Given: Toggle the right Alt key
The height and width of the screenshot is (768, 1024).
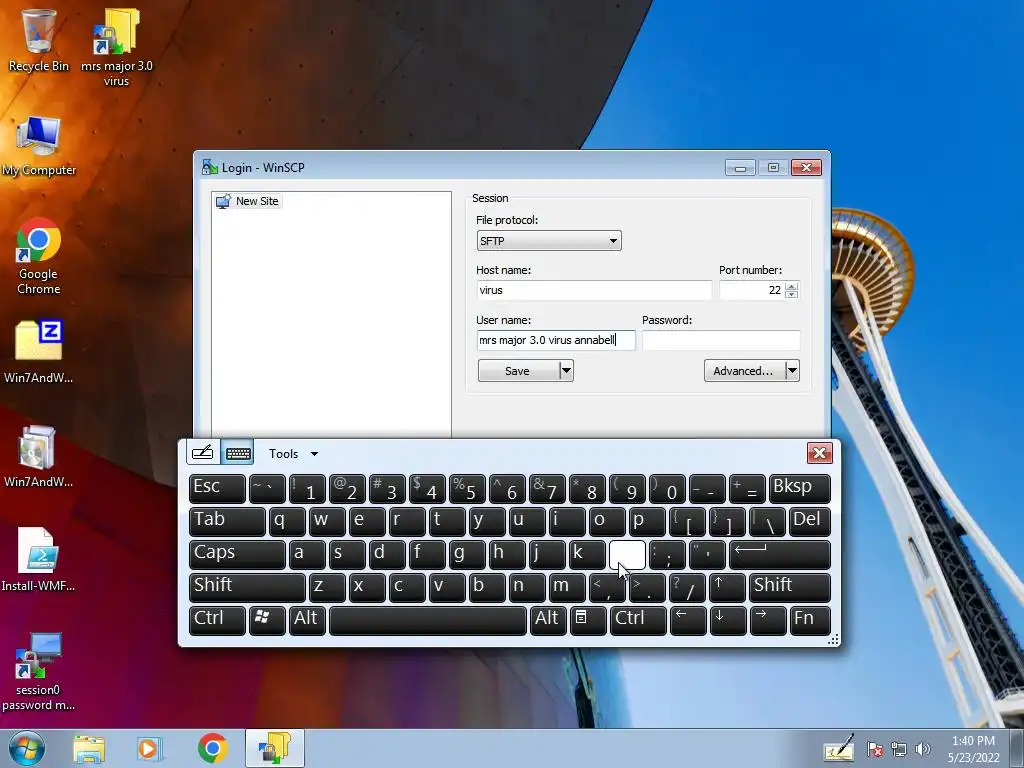Looking at the screenshot, I should (x=548, y=620).
